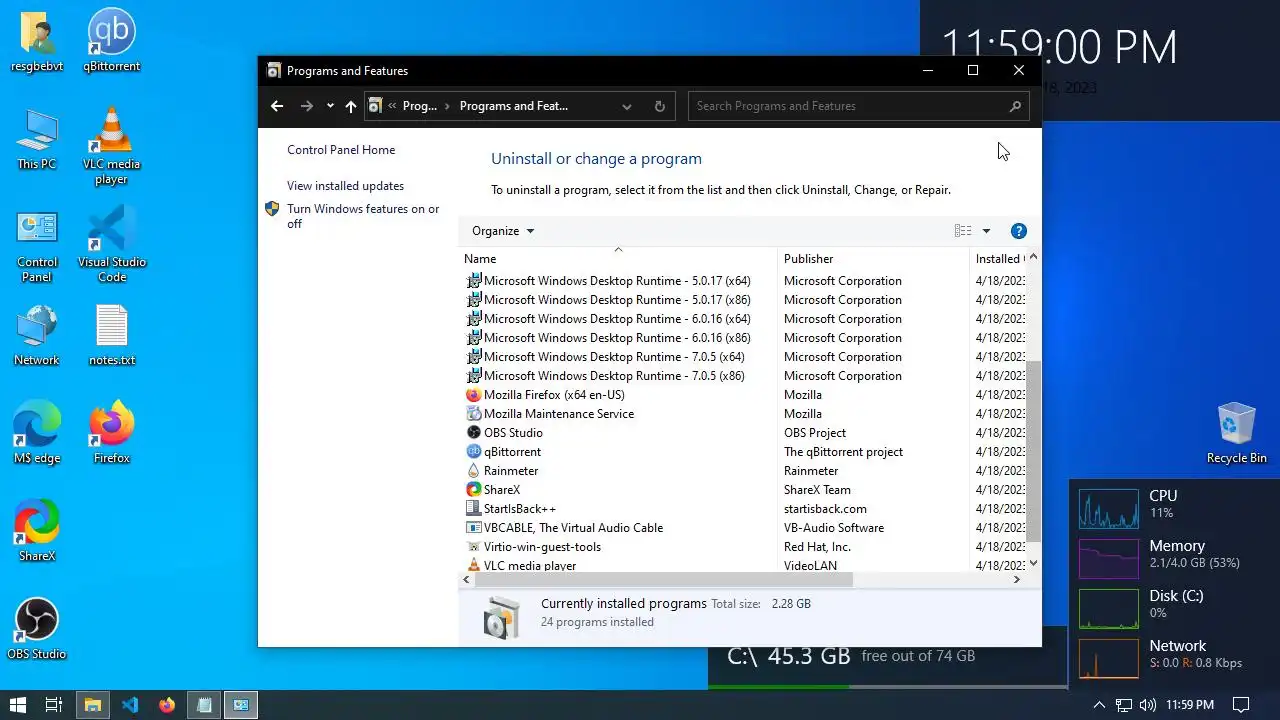Click the Control Panel taskbar icon
The width and height of the screenshot is (1280, 720).
[x=241, y=705]
